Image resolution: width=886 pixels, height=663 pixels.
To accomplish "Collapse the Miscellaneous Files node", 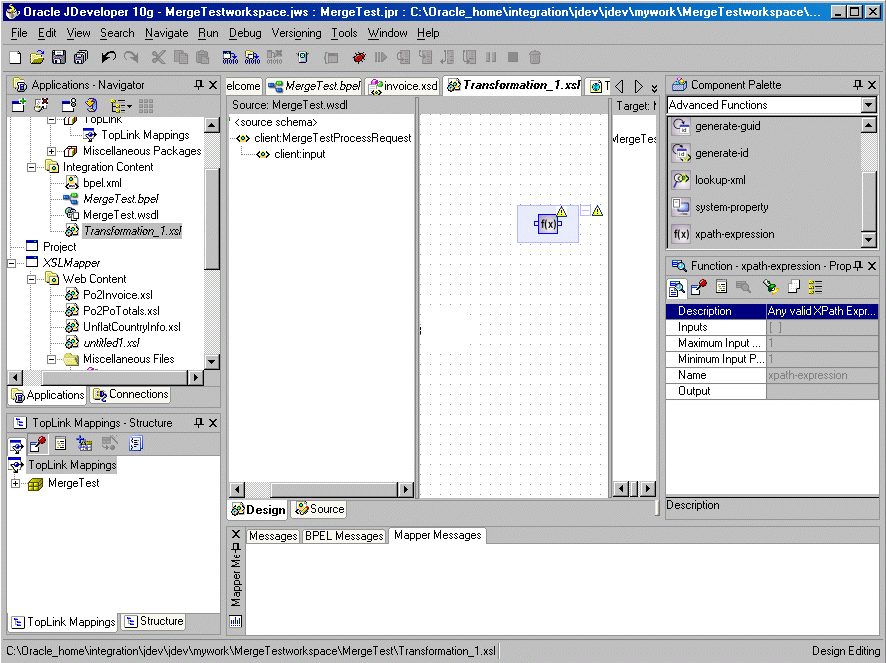I will point(51,359).
